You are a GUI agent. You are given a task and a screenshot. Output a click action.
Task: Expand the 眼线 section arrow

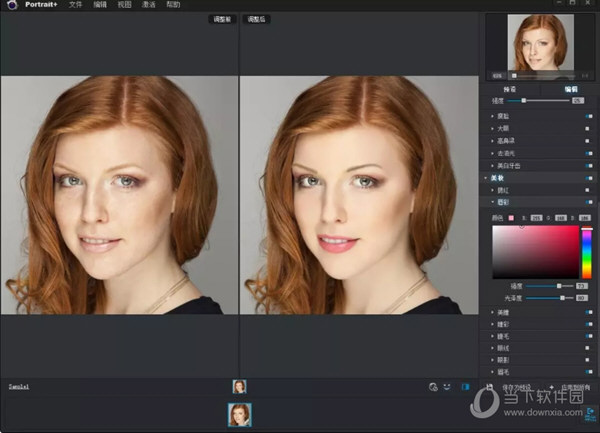coord(492,348)
